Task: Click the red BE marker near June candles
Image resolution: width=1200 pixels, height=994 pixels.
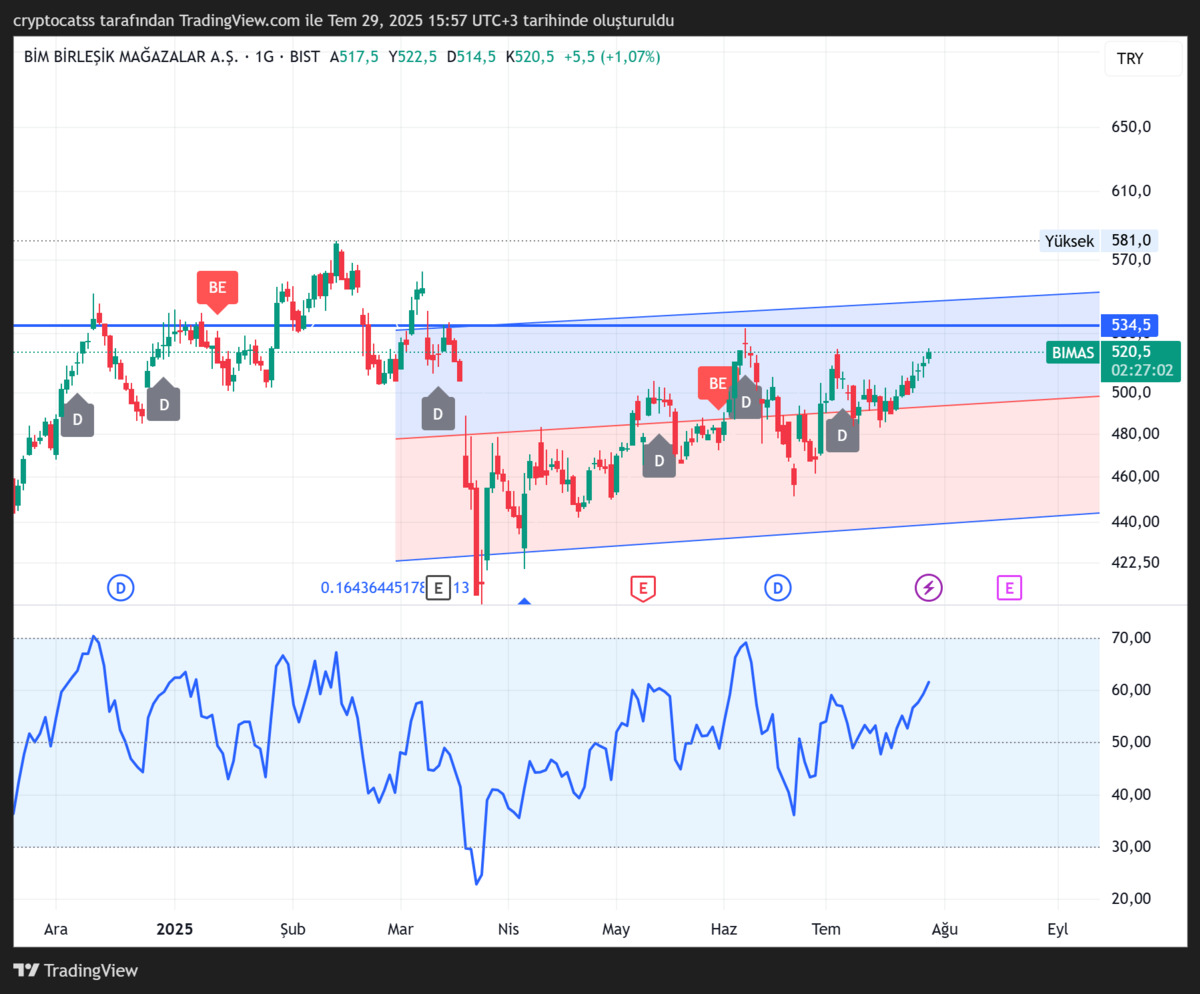Action: 718,386
